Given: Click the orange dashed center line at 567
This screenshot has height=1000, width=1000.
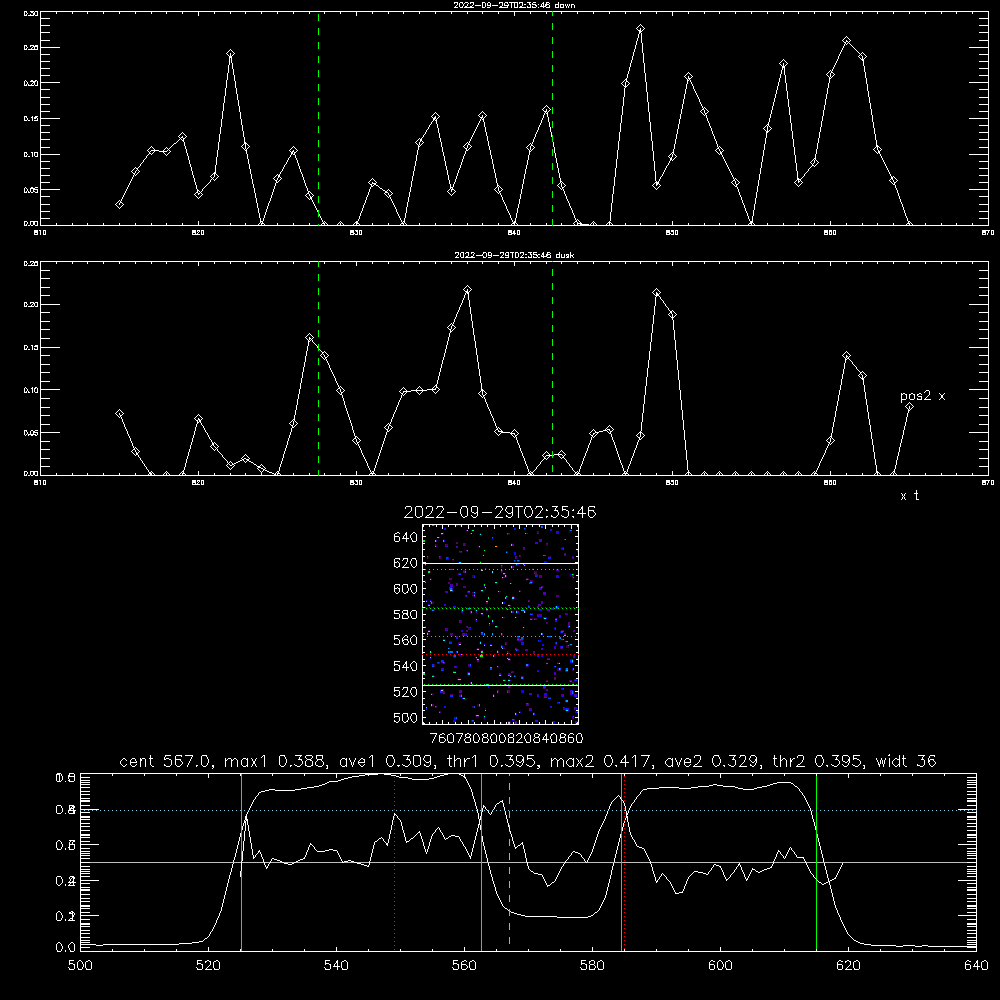Looking at the screenshot, I should pos(509,861).
